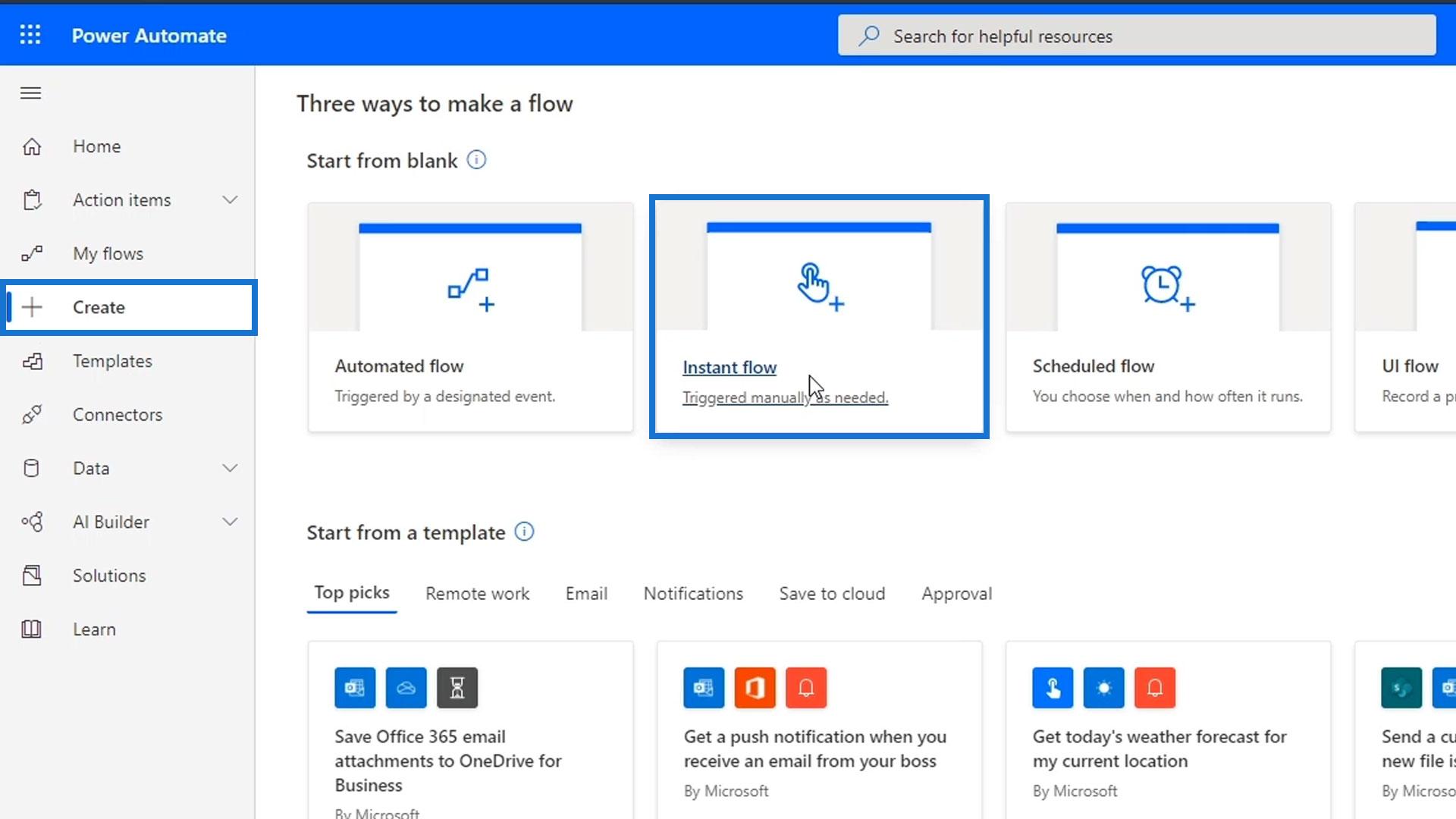Choose the Automated flow card

pyautogui.click(x=470, y=317)
